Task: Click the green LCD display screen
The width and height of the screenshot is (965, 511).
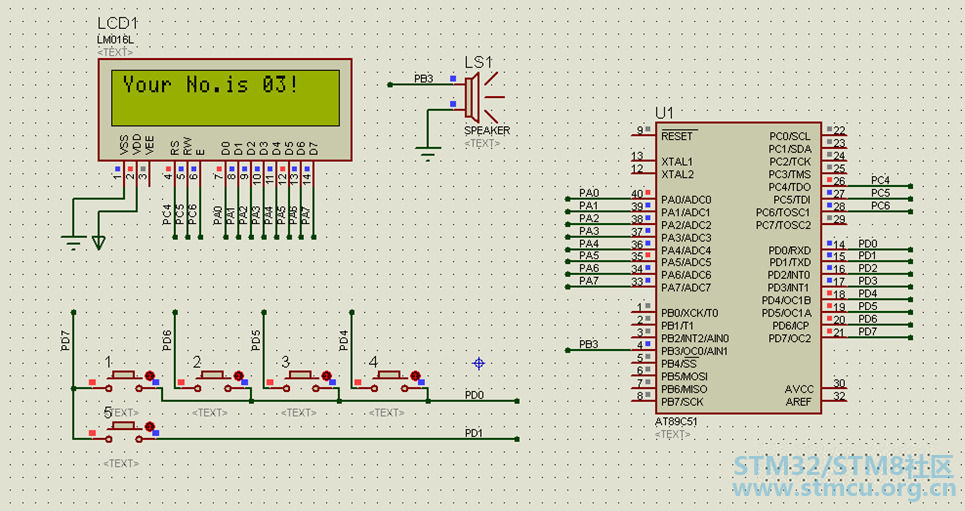Action: (225, 98)
